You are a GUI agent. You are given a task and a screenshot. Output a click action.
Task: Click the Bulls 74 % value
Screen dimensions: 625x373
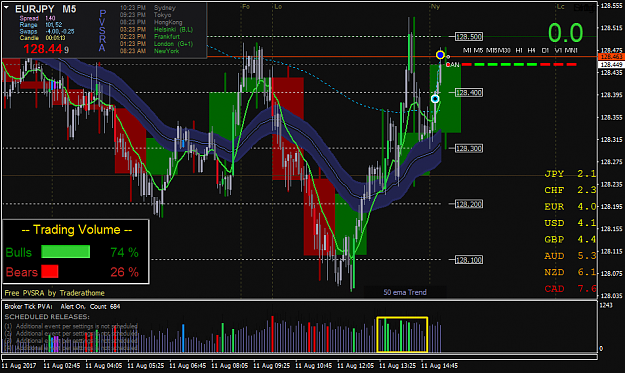point(124,252)
